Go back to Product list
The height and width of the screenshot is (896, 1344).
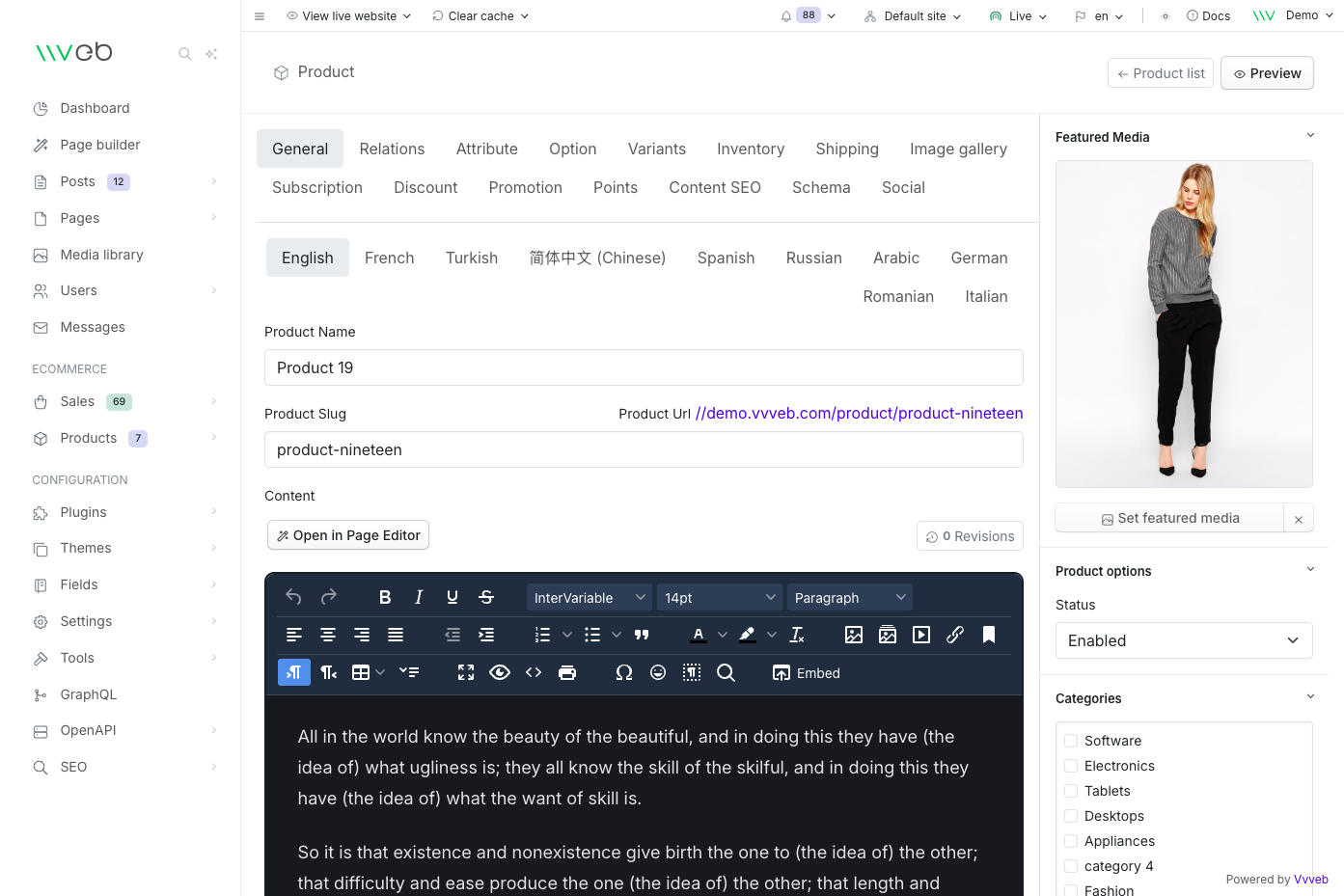pos(1161,73)
